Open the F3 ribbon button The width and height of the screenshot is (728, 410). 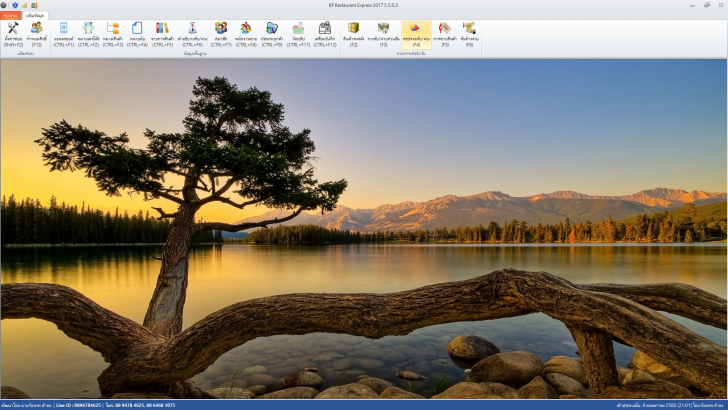tap(383, 35)
